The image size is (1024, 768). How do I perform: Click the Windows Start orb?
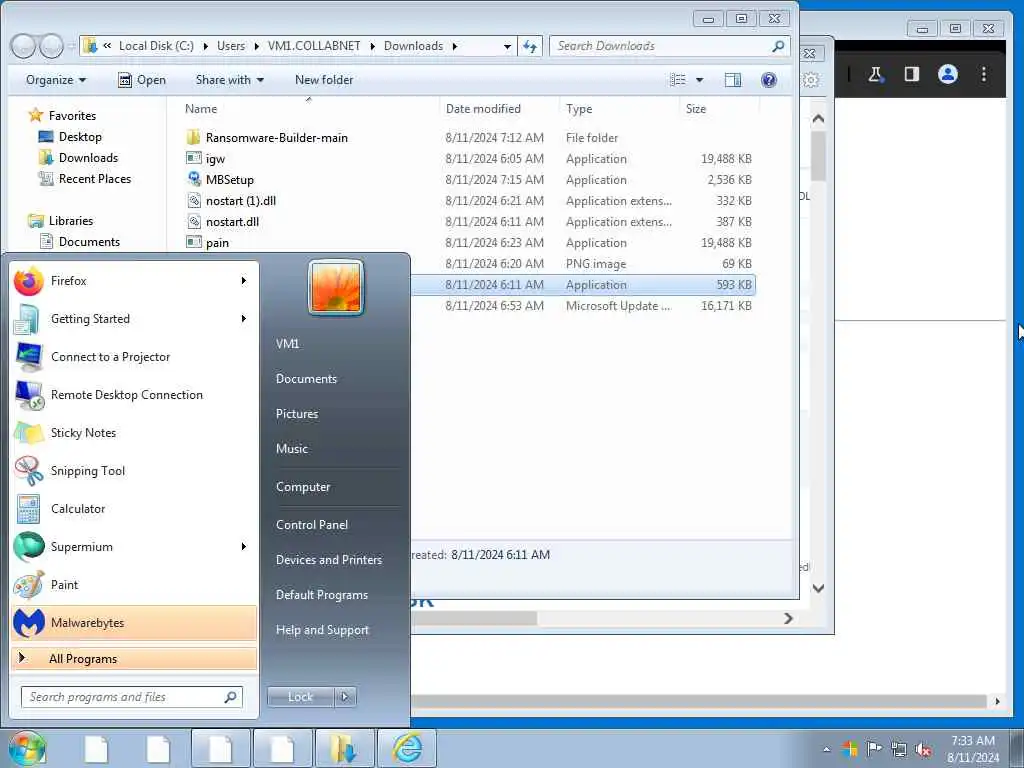point(27,748)
